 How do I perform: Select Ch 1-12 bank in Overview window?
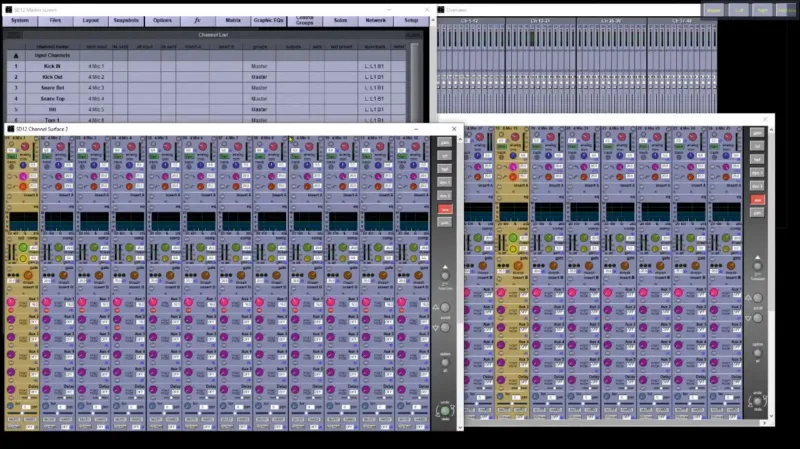pyautogui.click(x=470, y=21)
